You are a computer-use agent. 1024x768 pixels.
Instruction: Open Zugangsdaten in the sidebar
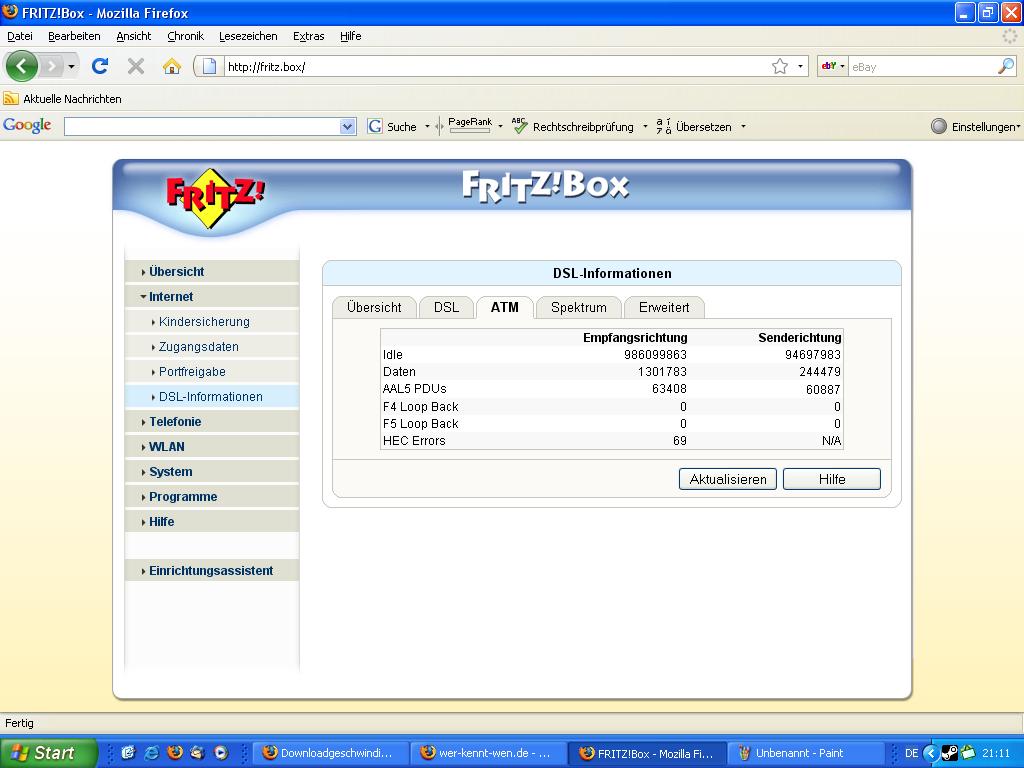(212, 347)
